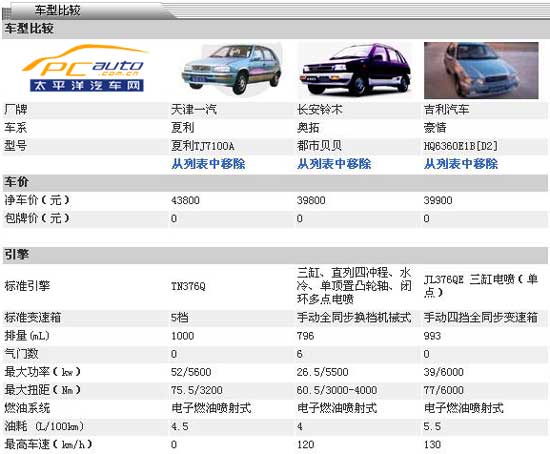Select model text 都市贝贝
The height and width of the screenshot is (454, 550).
319,146
